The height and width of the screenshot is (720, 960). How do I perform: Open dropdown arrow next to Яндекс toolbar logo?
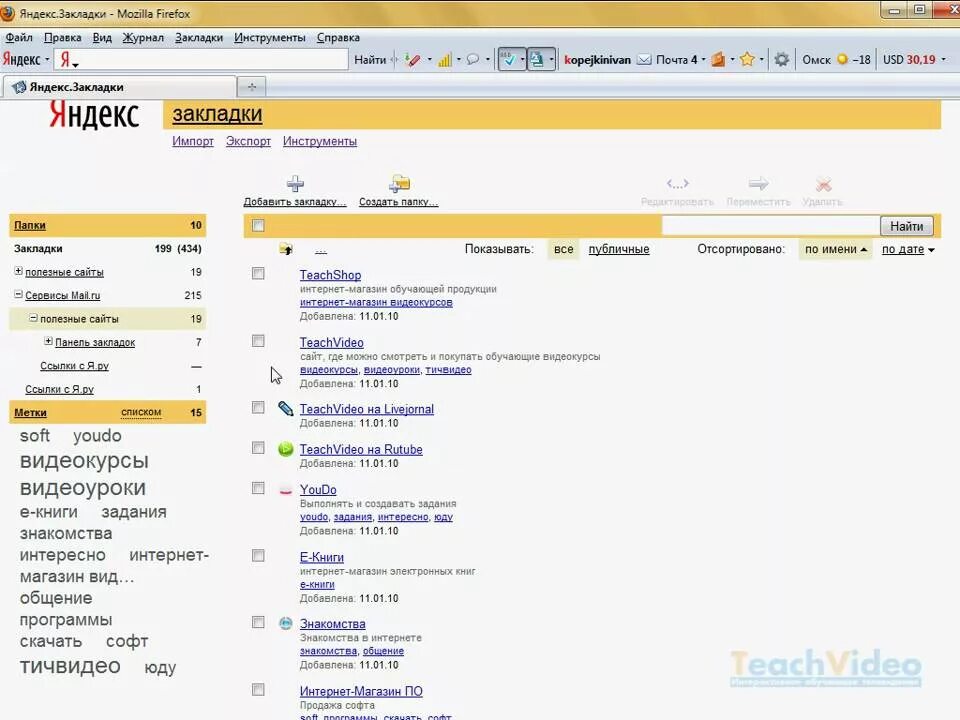tap(47, 60)
